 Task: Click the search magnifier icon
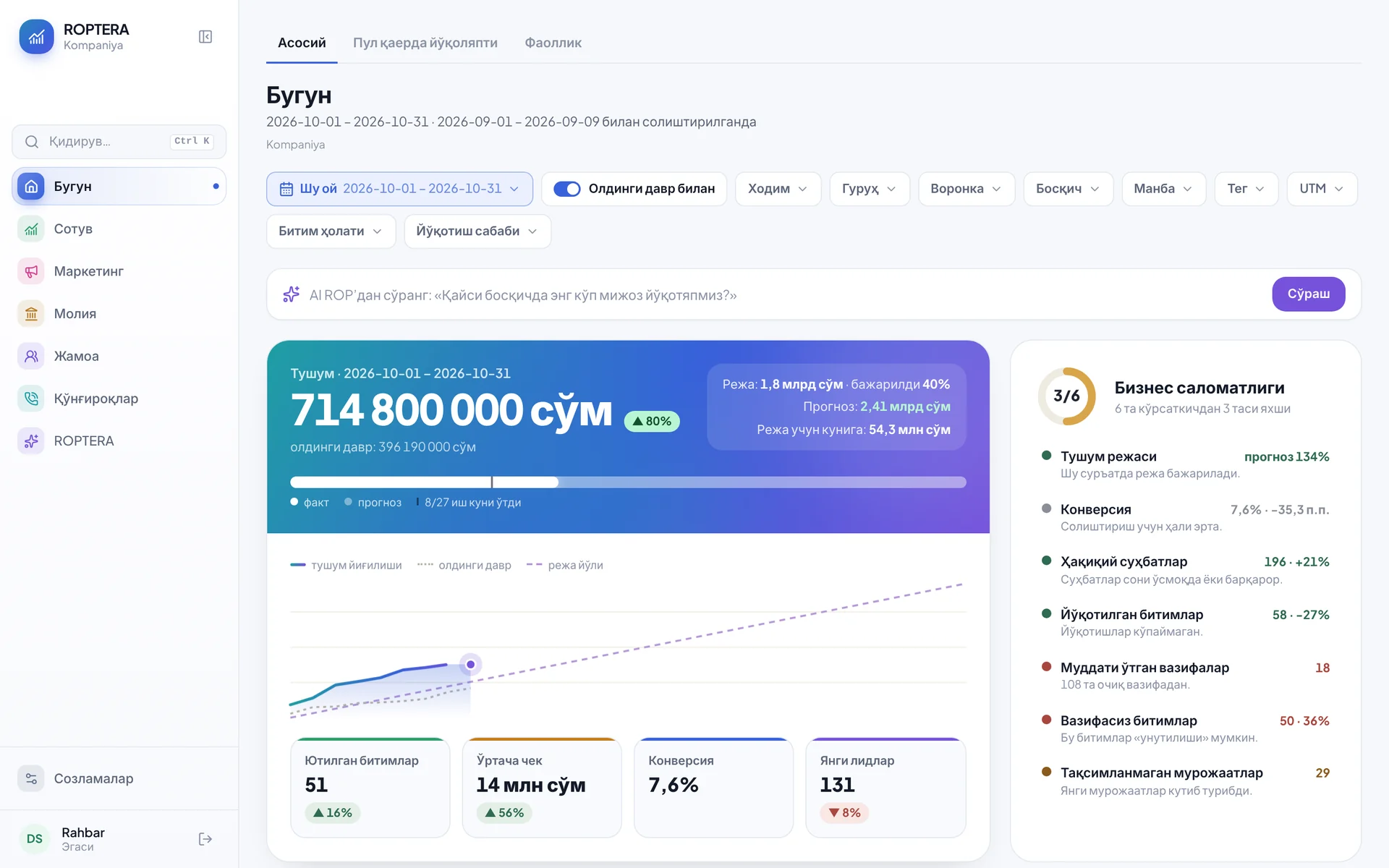32,142
